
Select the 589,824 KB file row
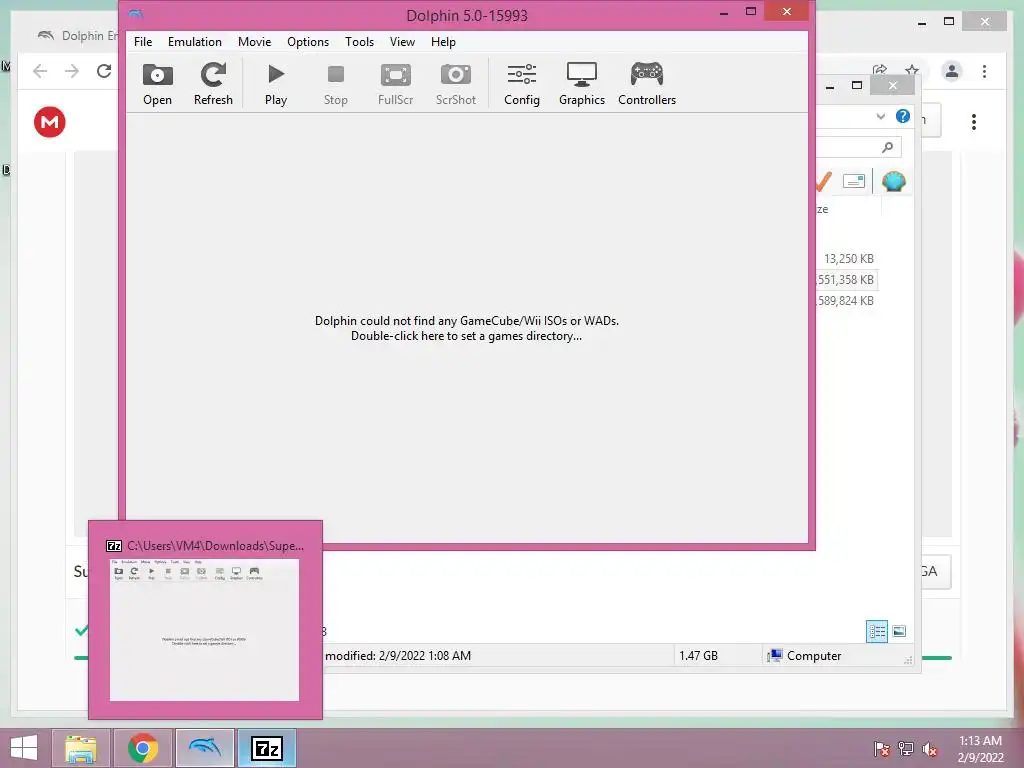[846, 300]
